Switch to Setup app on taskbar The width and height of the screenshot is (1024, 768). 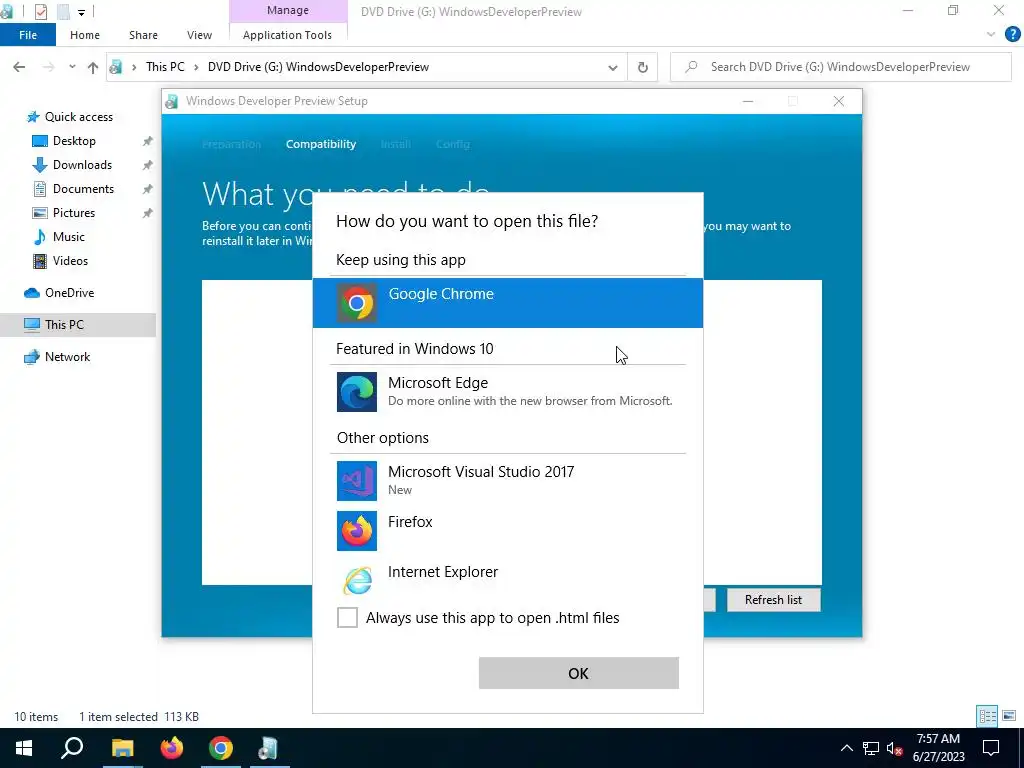coord(268,748)
